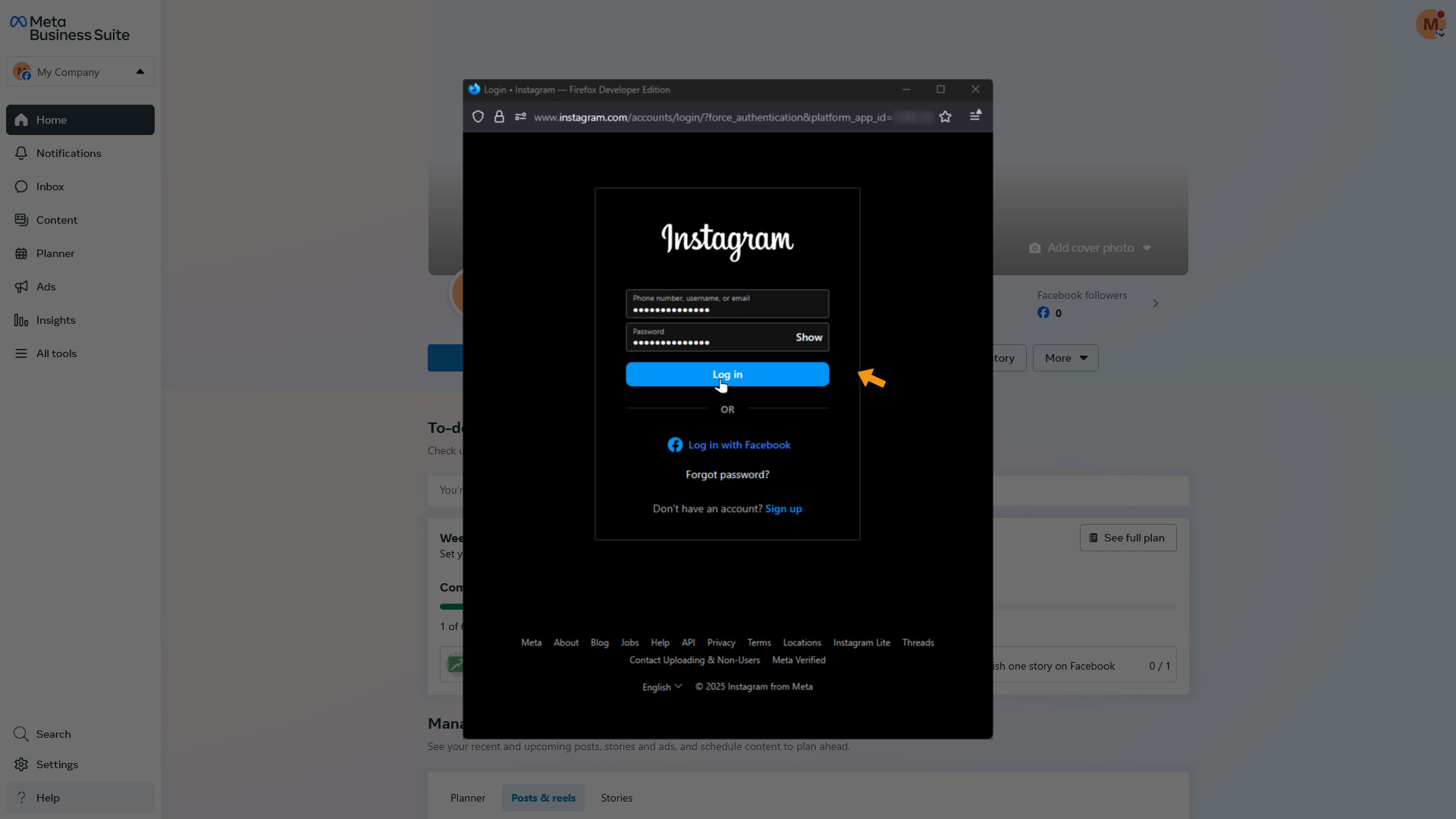Expand the My Company account dropdown

click(x=80, y=71)
